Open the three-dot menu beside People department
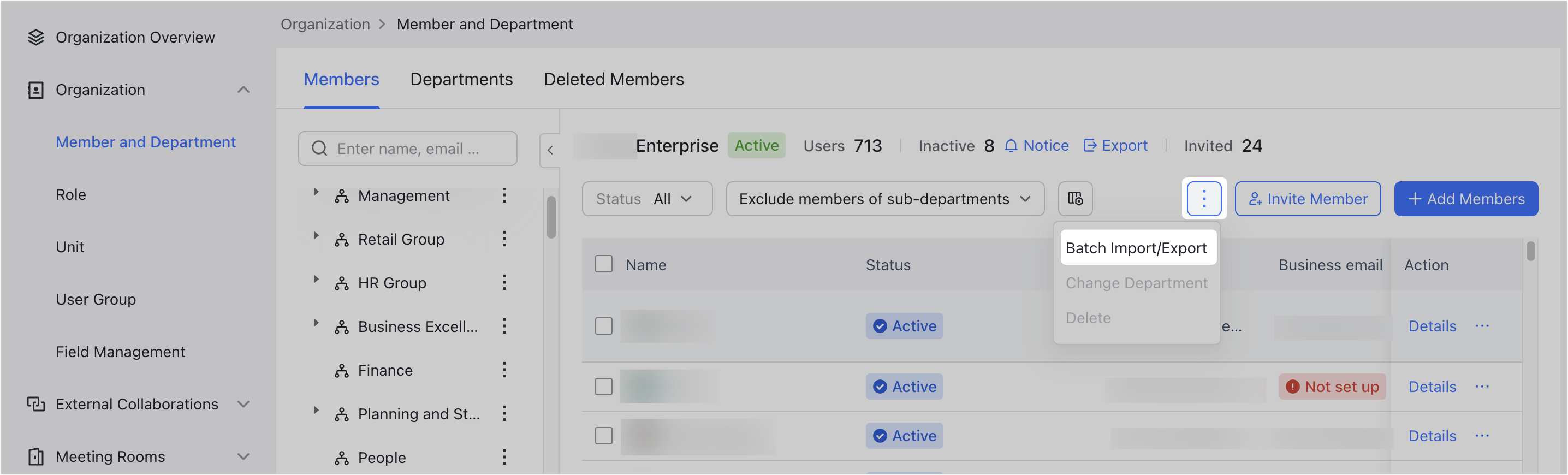Image resolution: width=1568 pixels, height=475 pixels. click(504, 458)
